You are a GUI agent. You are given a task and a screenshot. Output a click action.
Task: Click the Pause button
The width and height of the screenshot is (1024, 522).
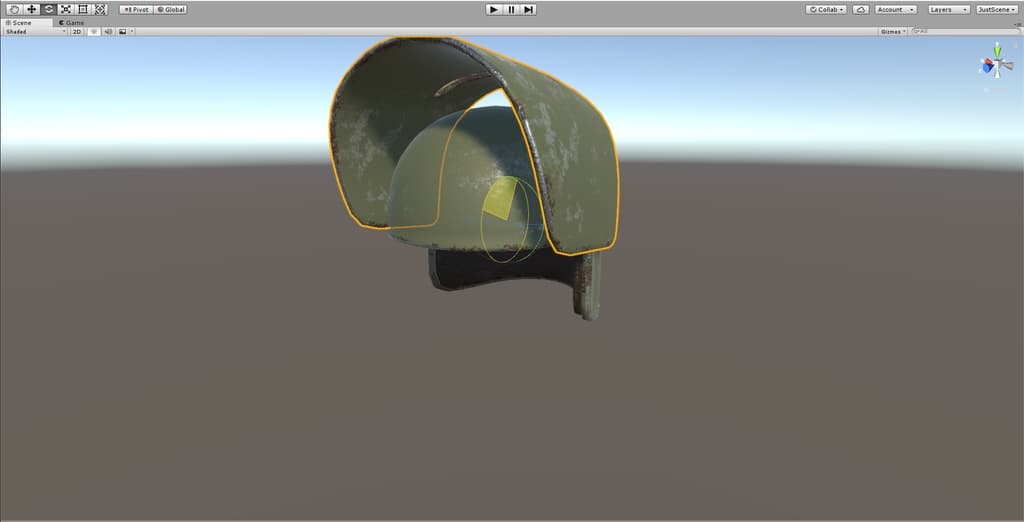(x=511, y=10)
